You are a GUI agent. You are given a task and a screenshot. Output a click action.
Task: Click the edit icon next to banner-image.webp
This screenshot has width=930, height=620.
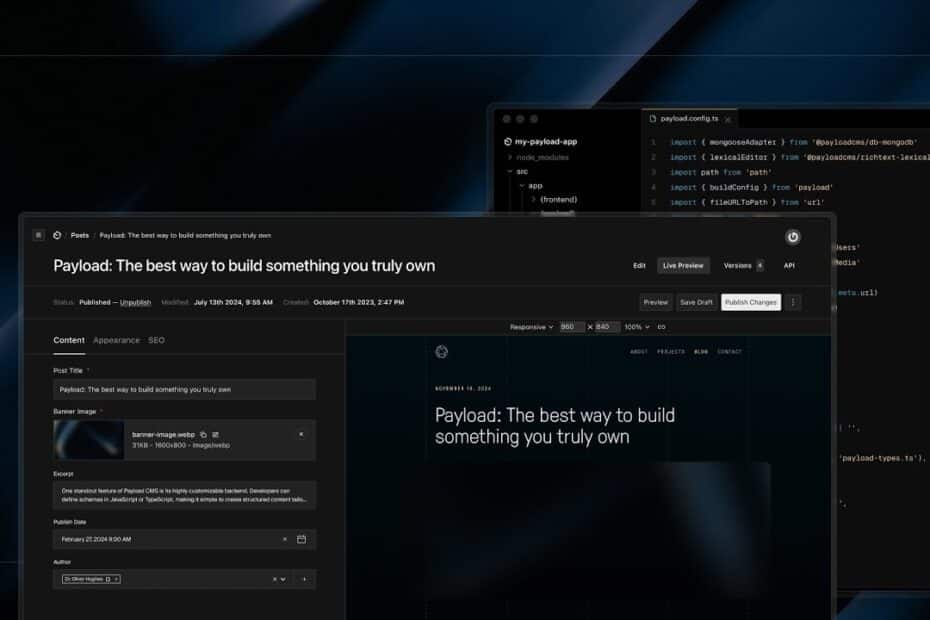215,435
